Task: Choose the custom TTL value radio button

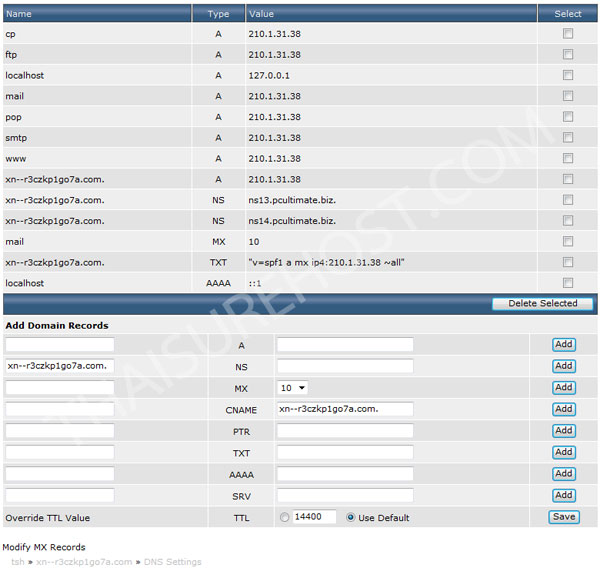Action: click(285, 518)
